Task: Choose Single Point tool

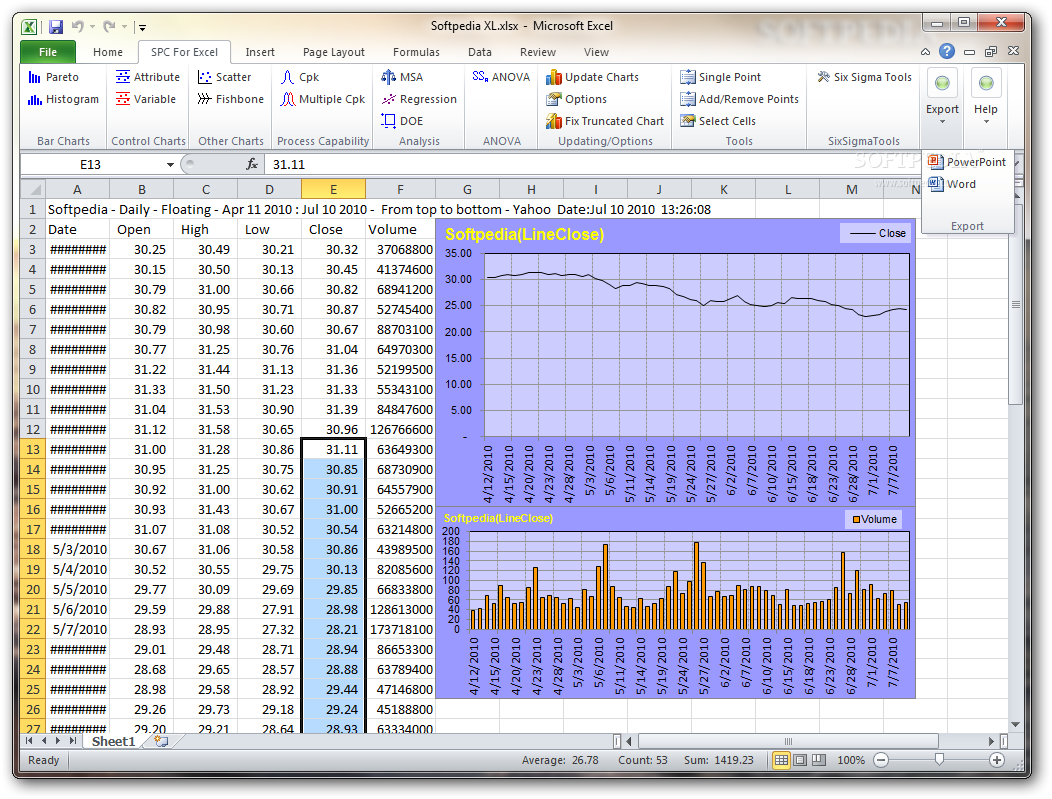Action: pos(721,77)
